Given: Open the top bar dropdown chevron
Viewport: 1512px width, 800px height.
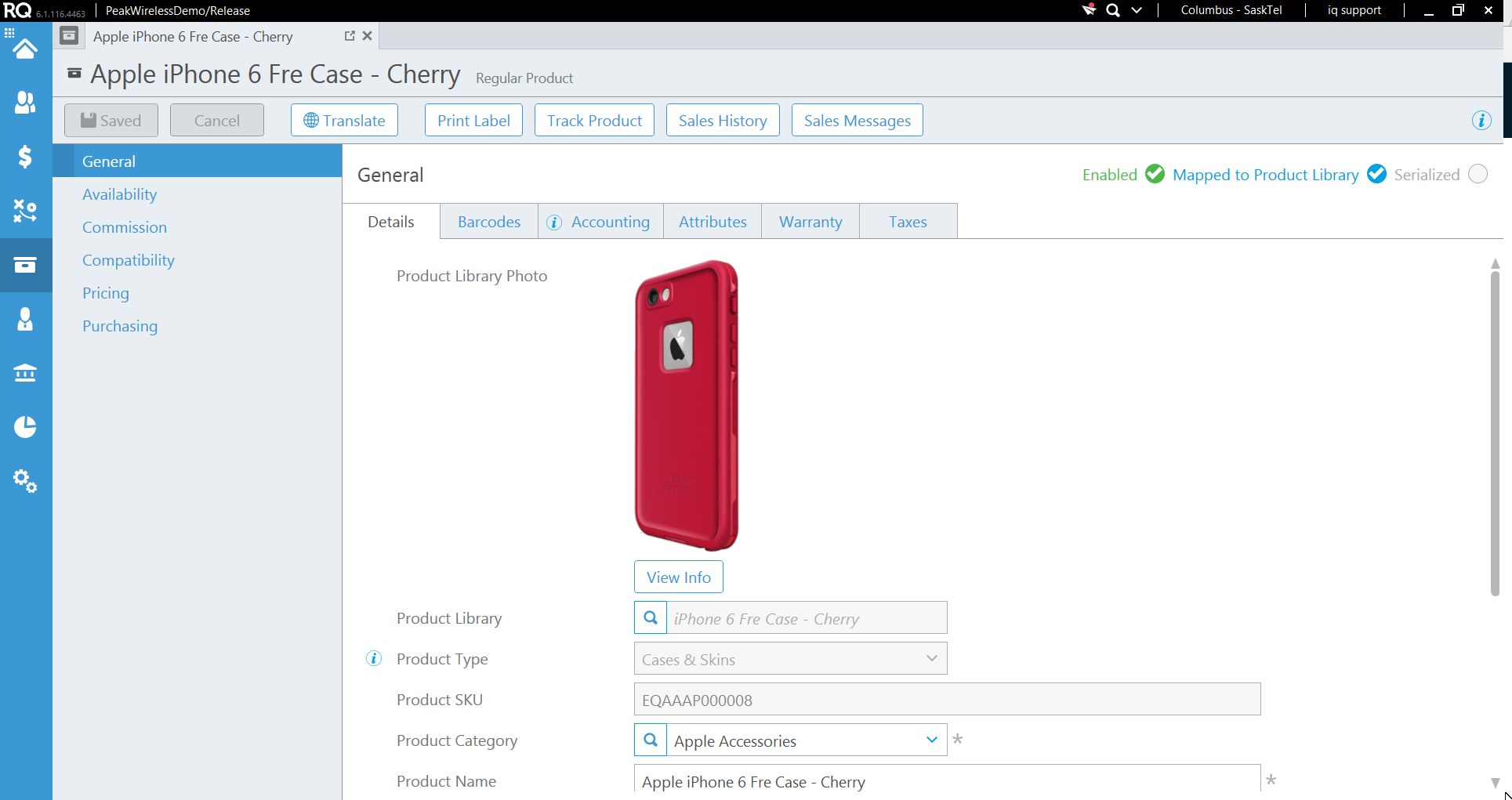Looking at the screenshot, I should pos(1137,10).
